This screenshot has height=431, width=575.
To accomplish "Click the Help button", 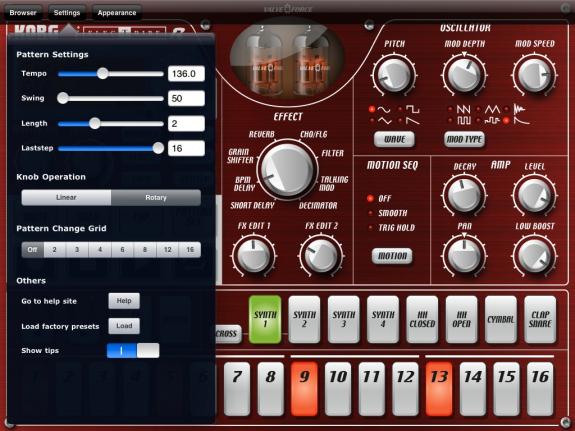I will [124, 301].
